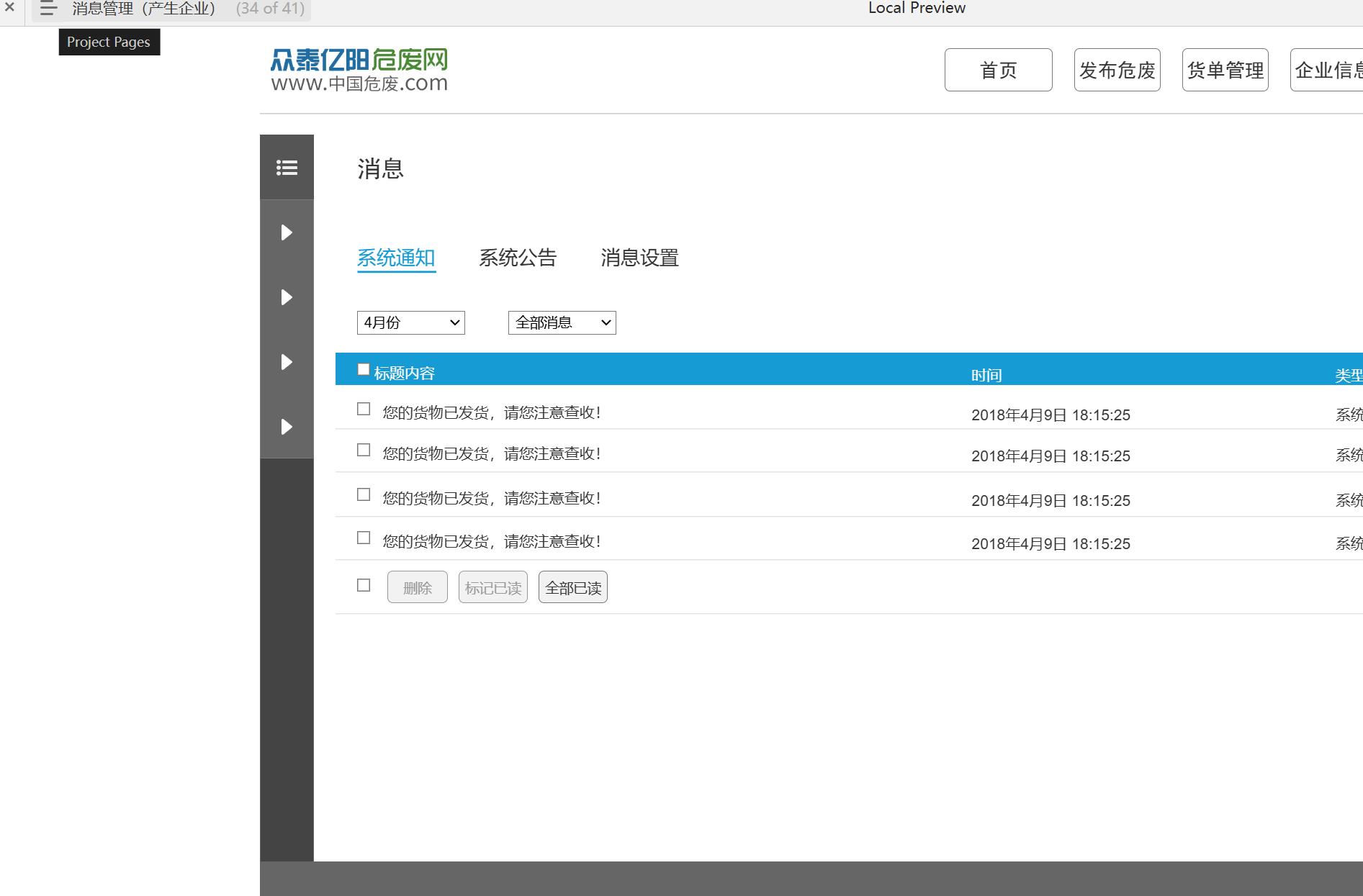
Task: Check the second message row checkbox
Action: point(364,450)
